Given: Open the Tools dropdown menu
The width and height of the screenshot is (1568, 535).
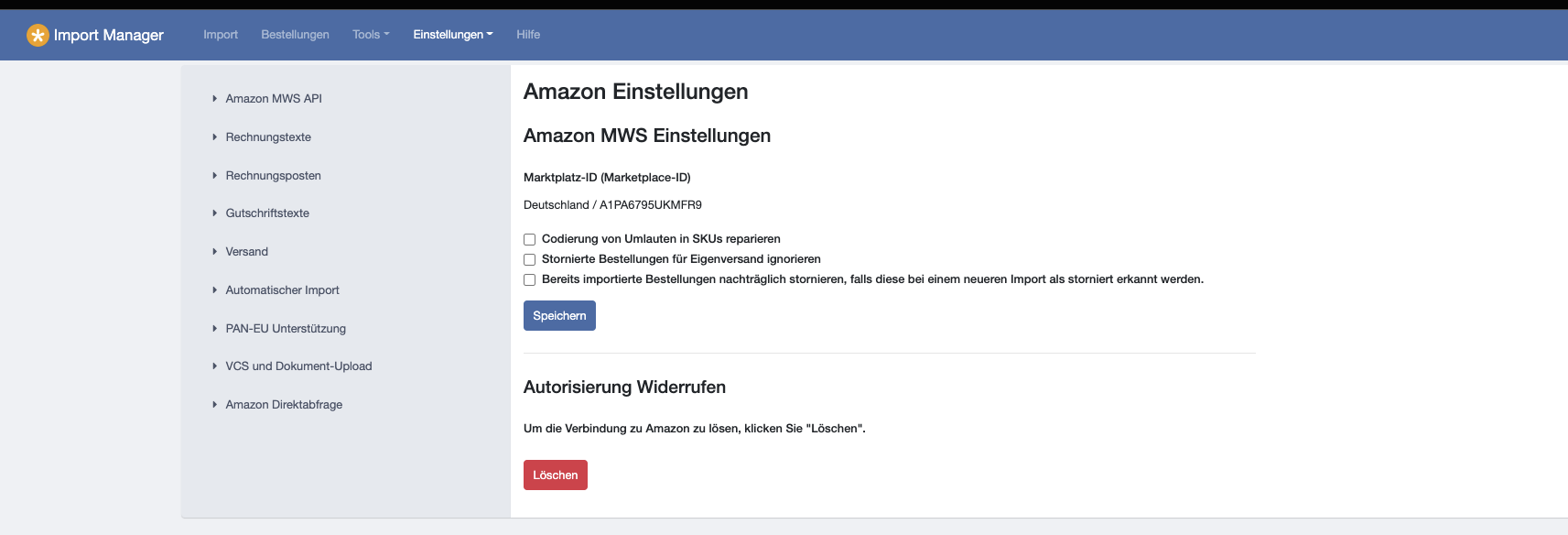Looking at the screenshot, I should click(370, 35).
